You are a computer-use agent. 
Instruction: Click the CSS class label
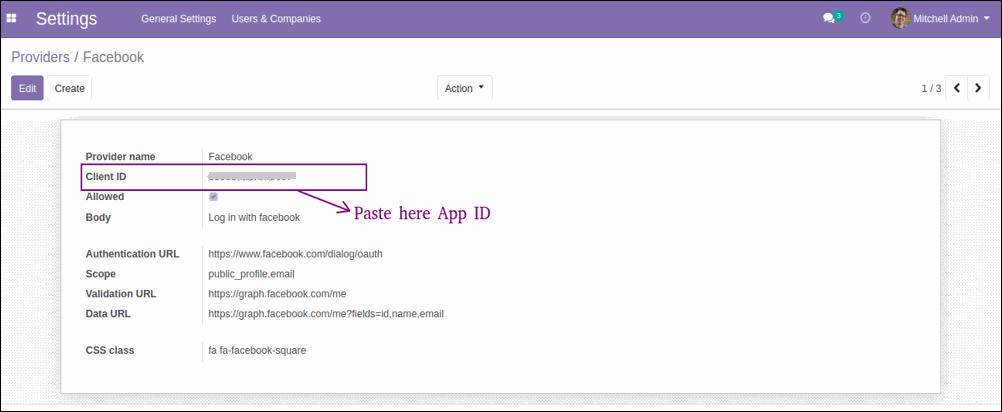pyautogui.click(x=110, y=350)
